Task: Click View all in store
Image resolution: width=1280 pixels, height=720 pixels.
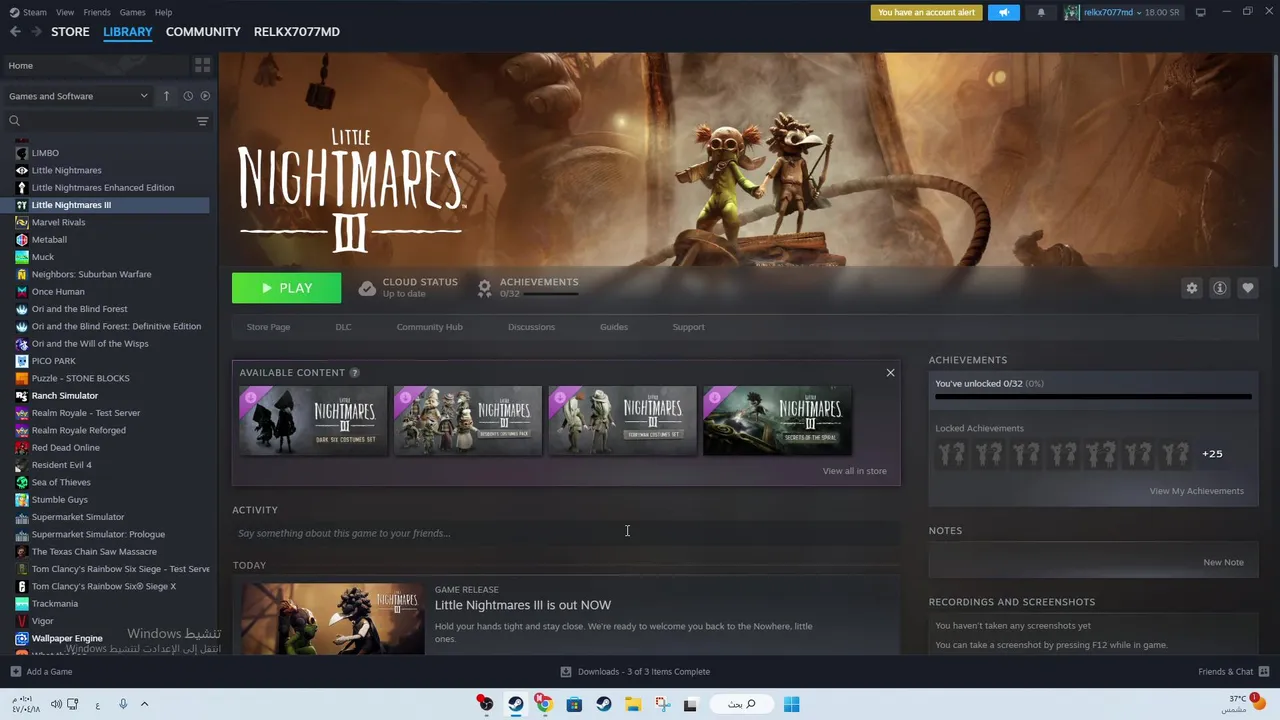Action: tap(854, 471)
